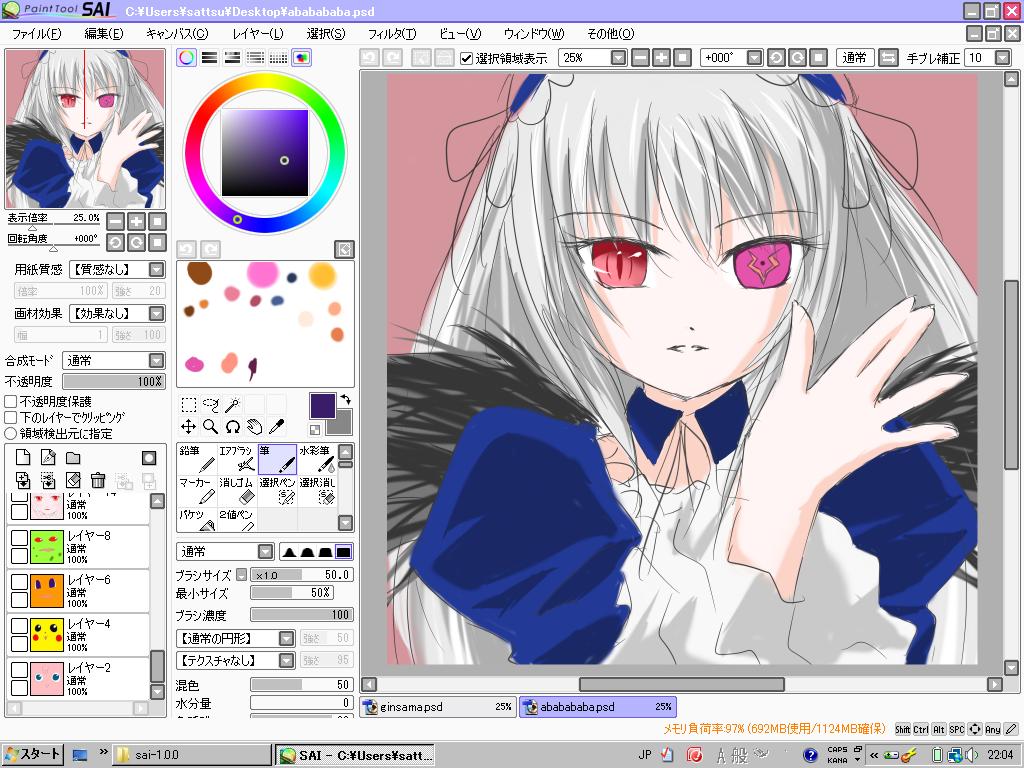The image size is (1024, 768).
Task: Select the 消しゴム eraser tool
Action: [x=237, y=490]
